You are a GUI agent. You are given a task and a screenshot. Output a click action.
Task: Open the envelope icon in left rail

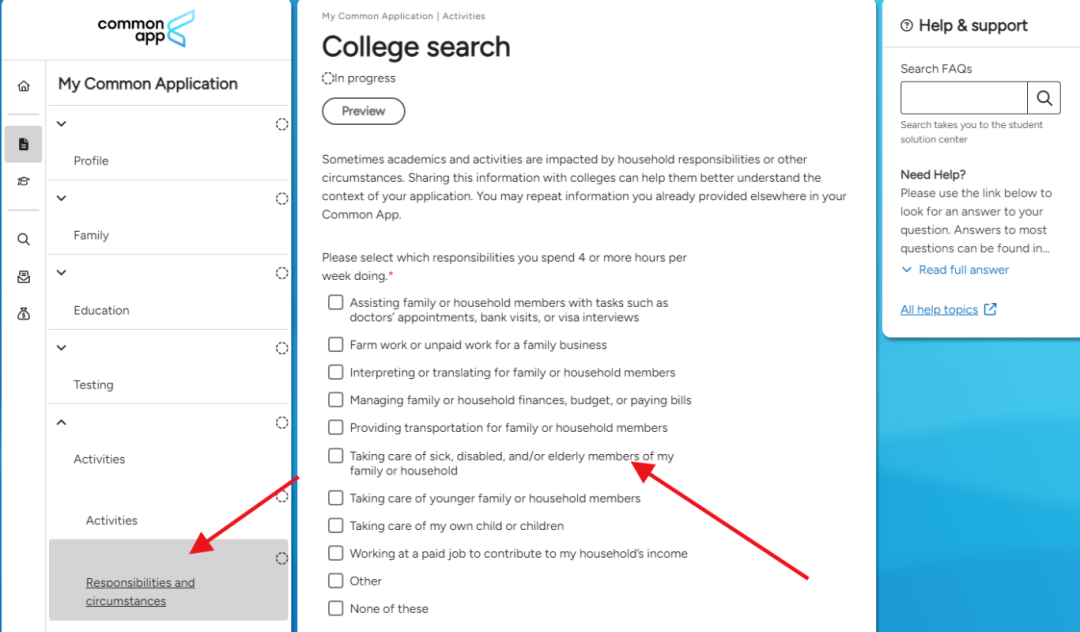pyautogui.click(x=23, y=277)
